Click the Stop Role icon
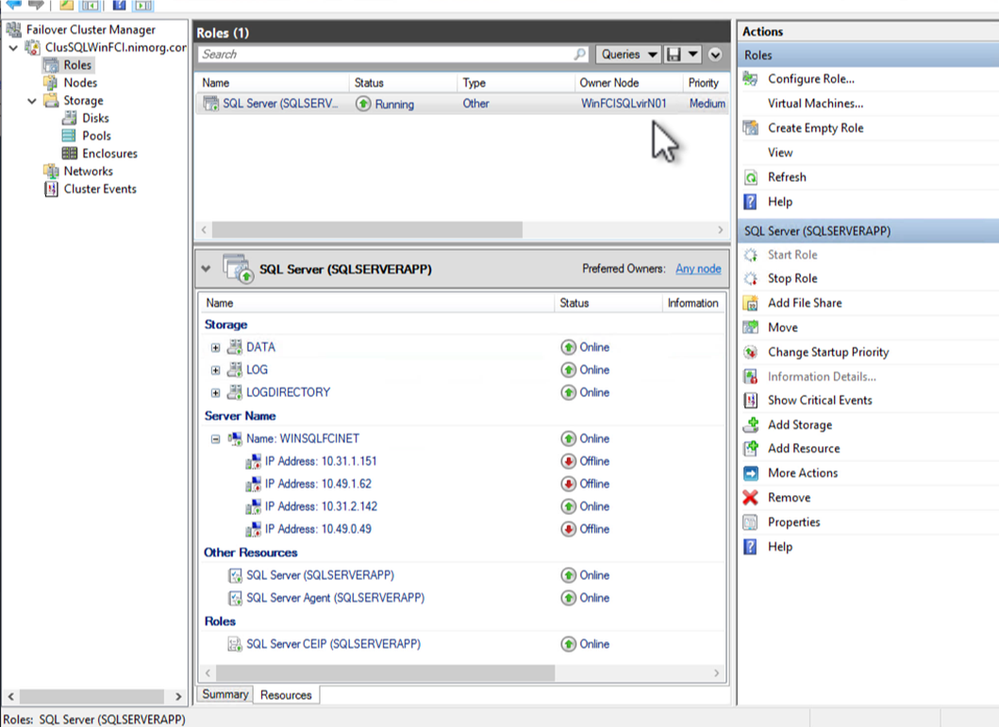999x727 pixels. (x=751, y=279)
